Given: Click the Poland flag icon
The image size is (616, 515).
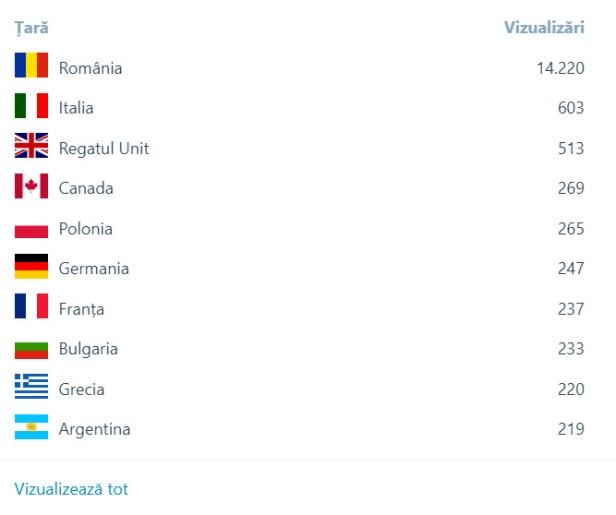Looking at the screenshot, I should coord(31,229).
